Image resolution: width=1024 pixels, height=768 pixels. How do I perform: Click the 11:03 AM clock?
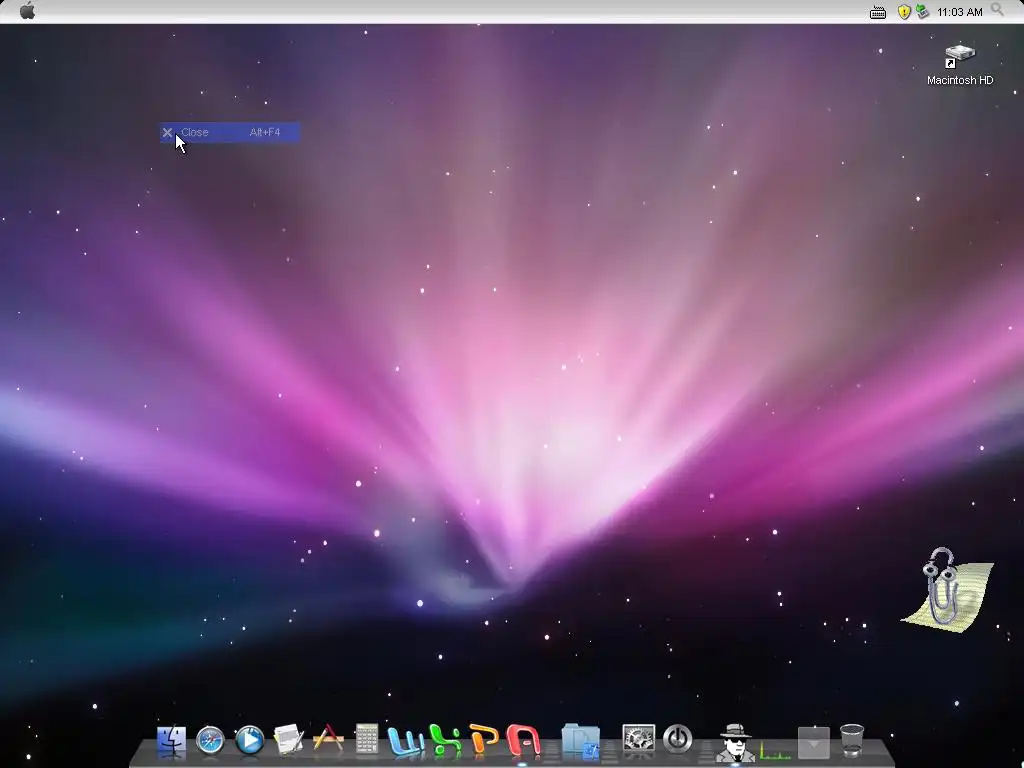(959, 12)
